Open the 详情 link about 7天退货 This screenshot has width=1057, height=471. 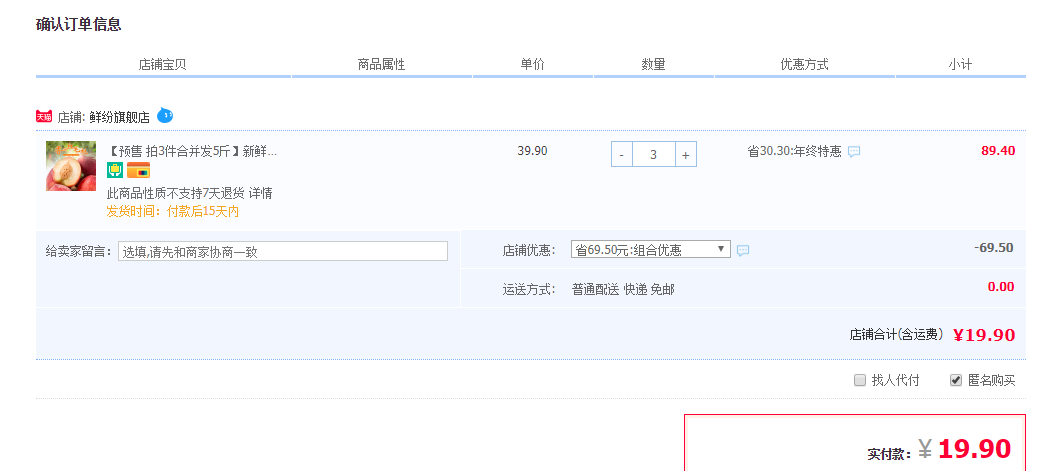click(261, 193)
